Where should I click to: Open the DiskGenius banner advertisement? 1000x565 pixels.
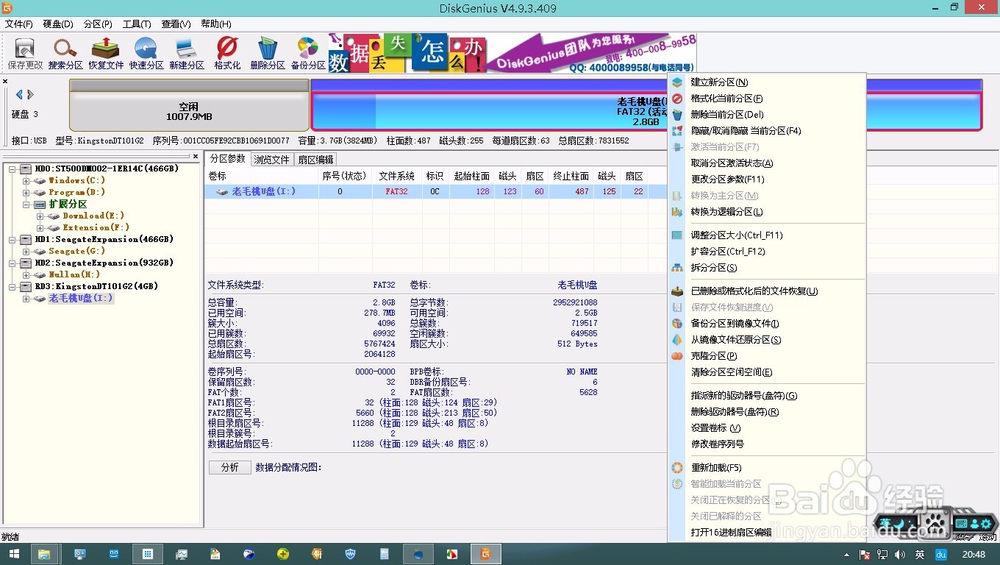point(512,53)
